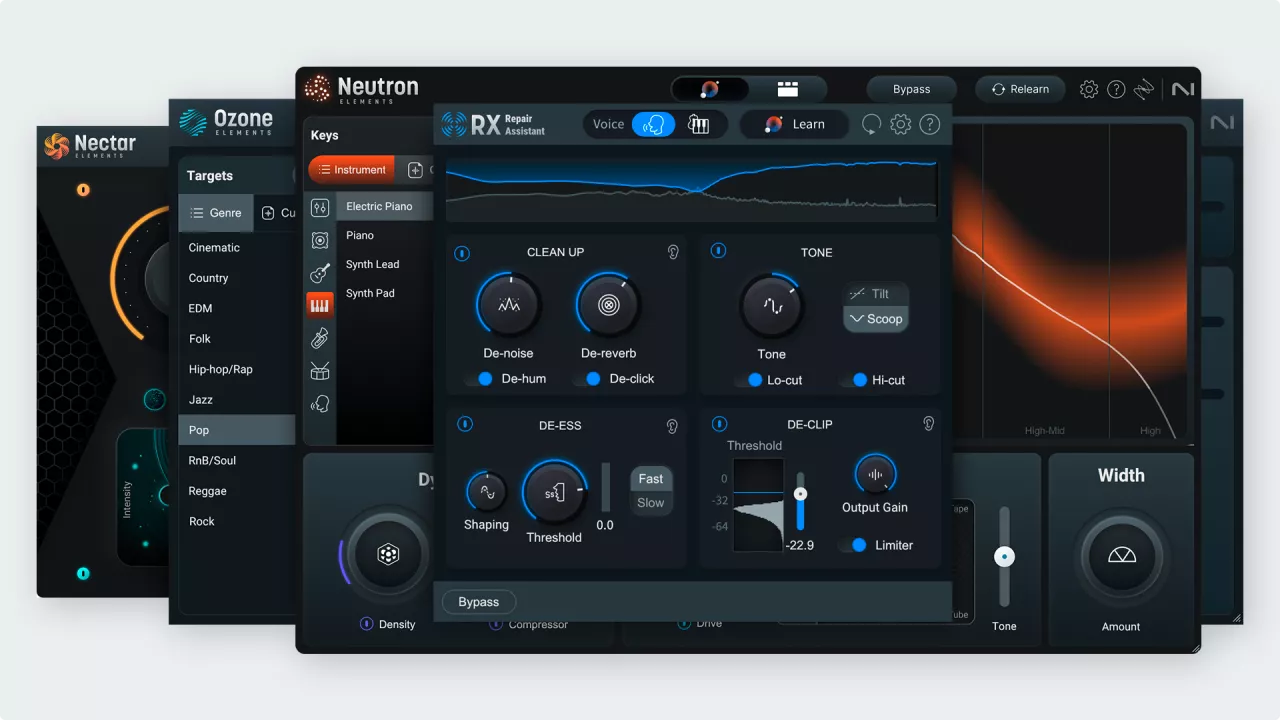This screenshot has height=720, width=1280.
Task: Click the Neutron Tone vertical slider handle
Action: click(x=1005, y=557)
